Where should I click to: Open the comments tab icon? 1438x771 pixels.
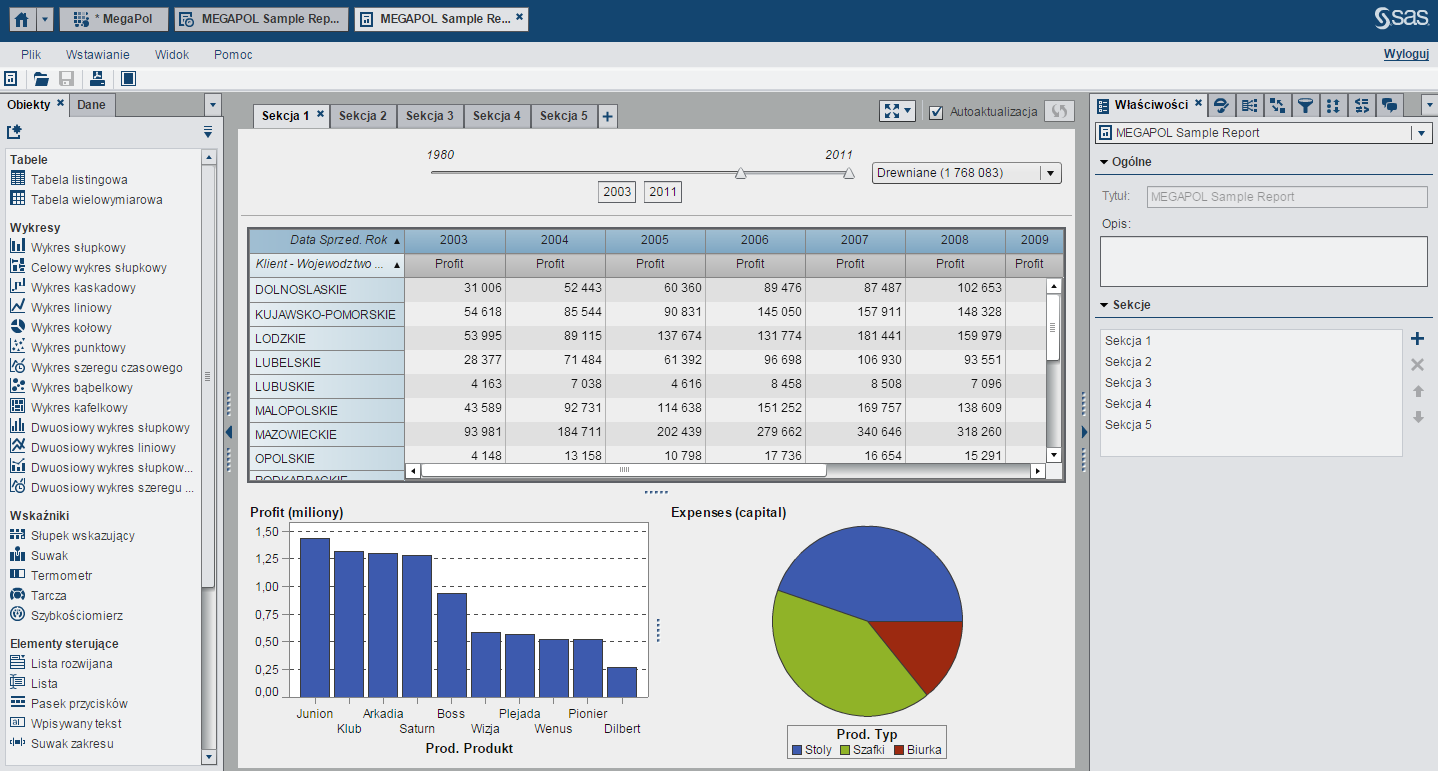[x=1389, y=104]
